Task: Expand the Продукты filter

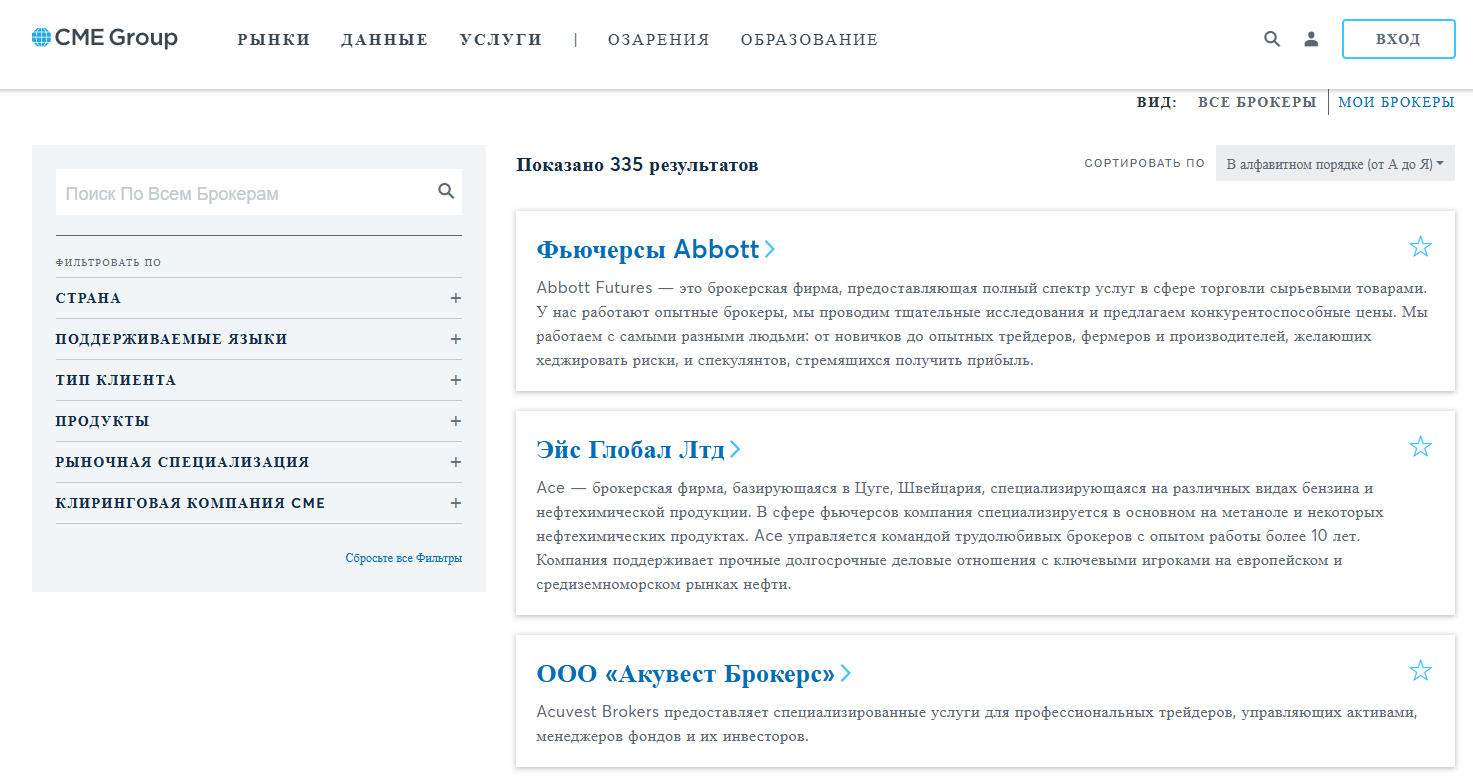Action: (x=259, y=421)
